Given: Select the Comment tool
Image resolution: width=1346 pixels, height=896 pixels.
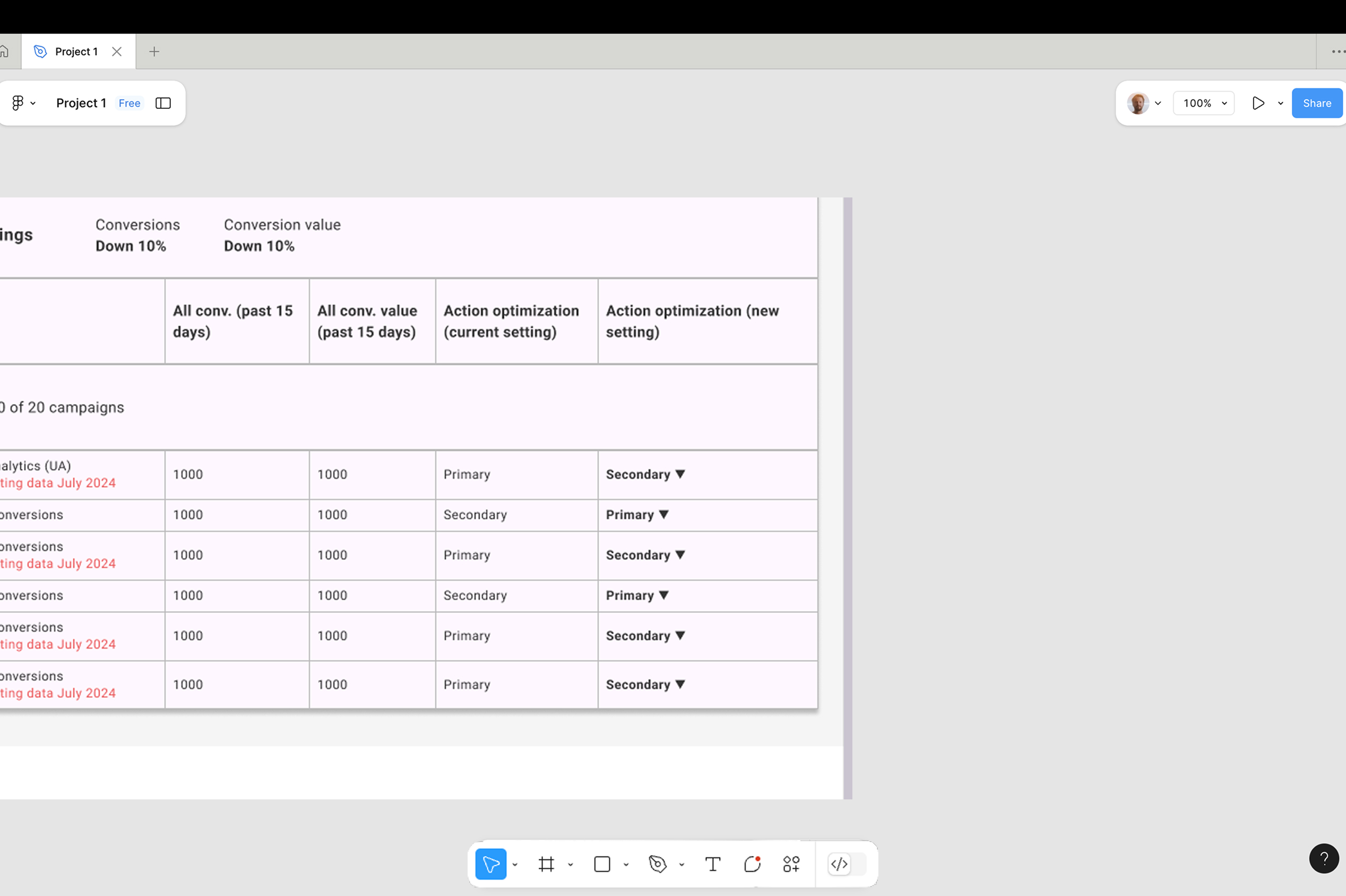Looking at the screenshot, I should coord(753,864).
